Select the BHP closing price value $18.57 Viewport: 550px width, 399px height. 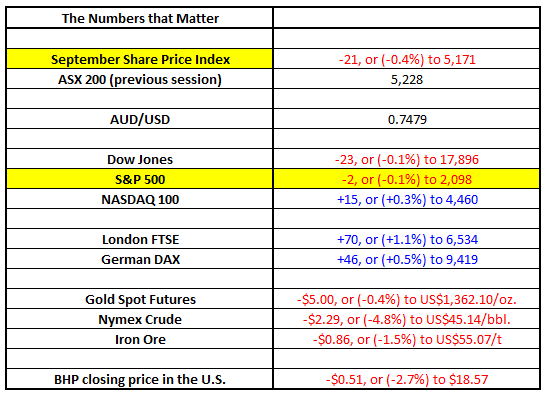tap(407, 379)
